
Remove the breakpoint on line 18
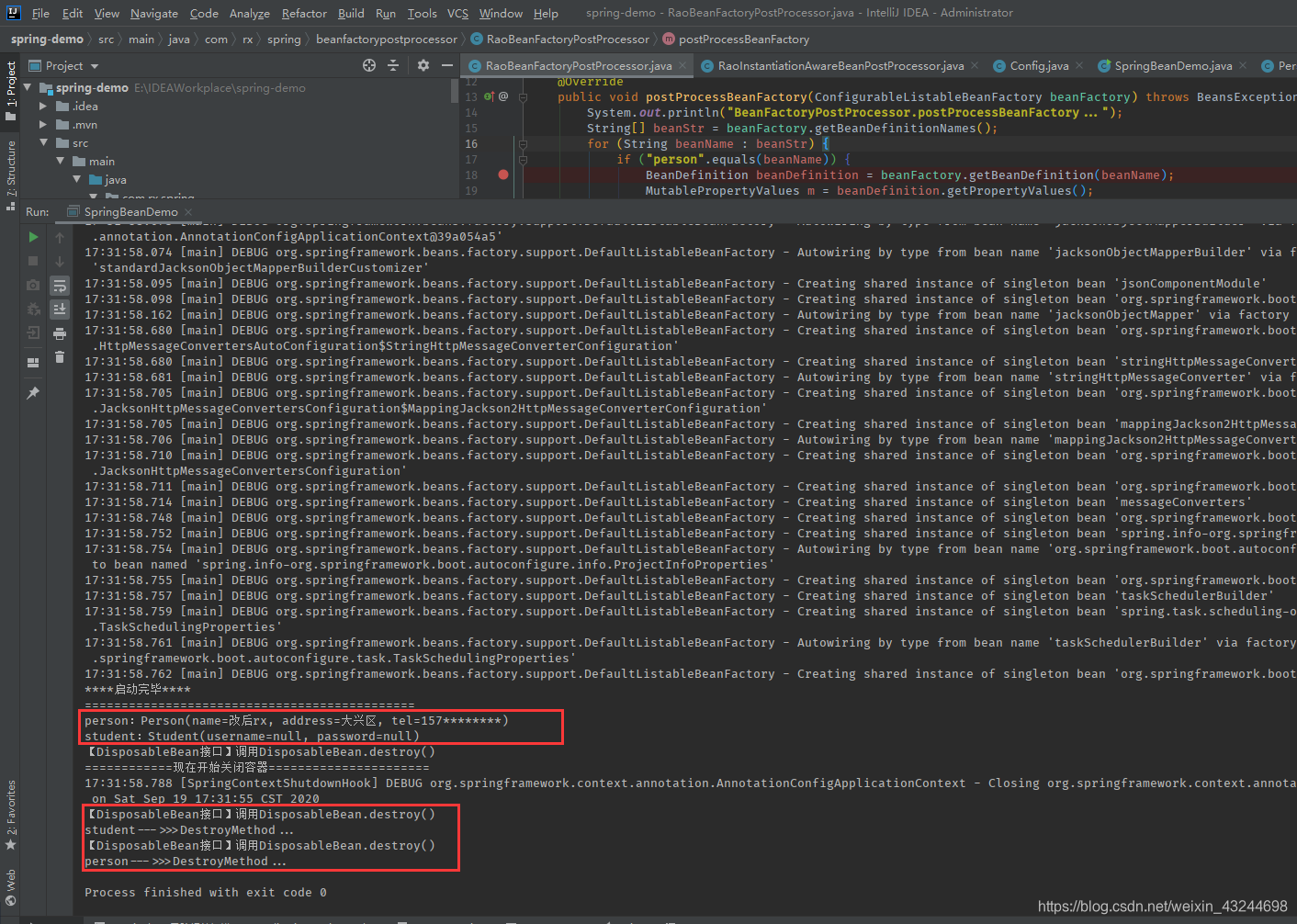coord(503,175)
